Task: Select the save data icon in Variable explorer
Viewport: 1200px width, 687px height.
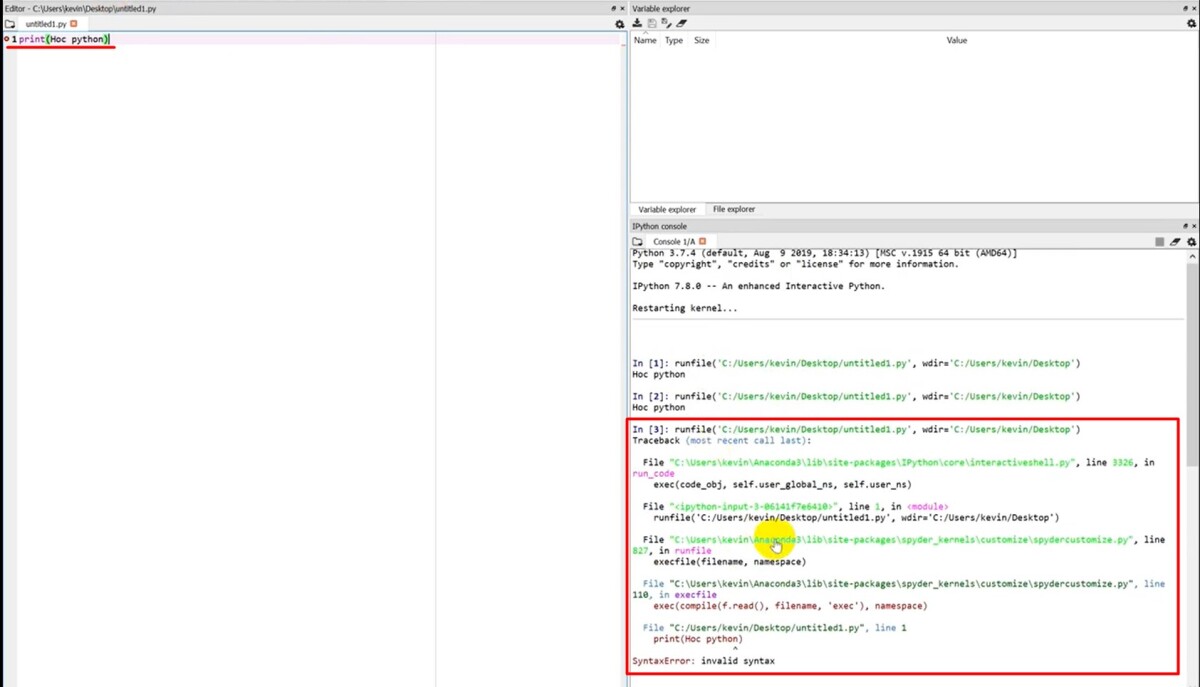Action: [x=651, y=22]
